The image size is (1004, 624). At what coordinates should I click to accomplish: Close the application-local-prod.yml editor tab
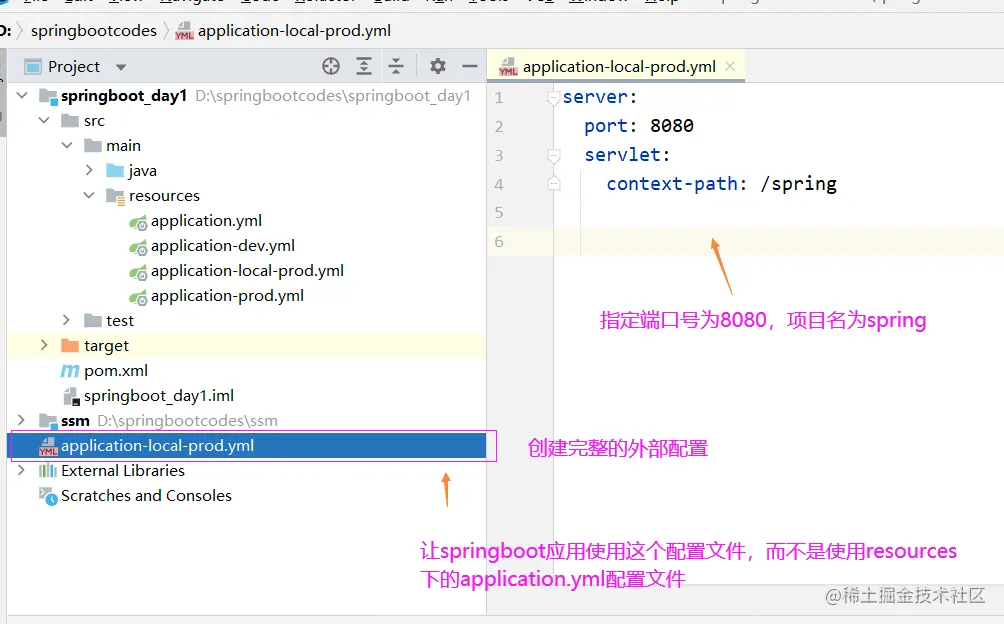click(730, 66)
